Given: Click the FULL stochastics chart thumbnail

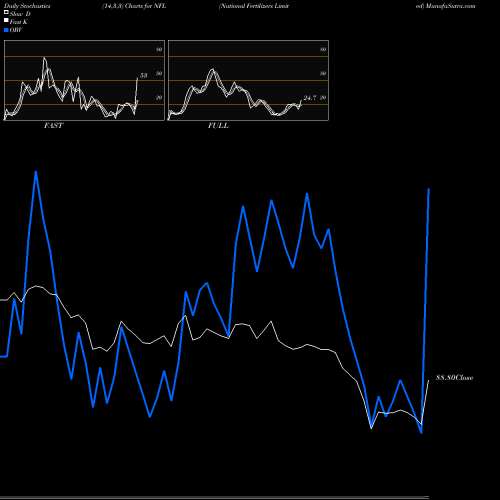Looking at the screenshot, I should 248,80.
